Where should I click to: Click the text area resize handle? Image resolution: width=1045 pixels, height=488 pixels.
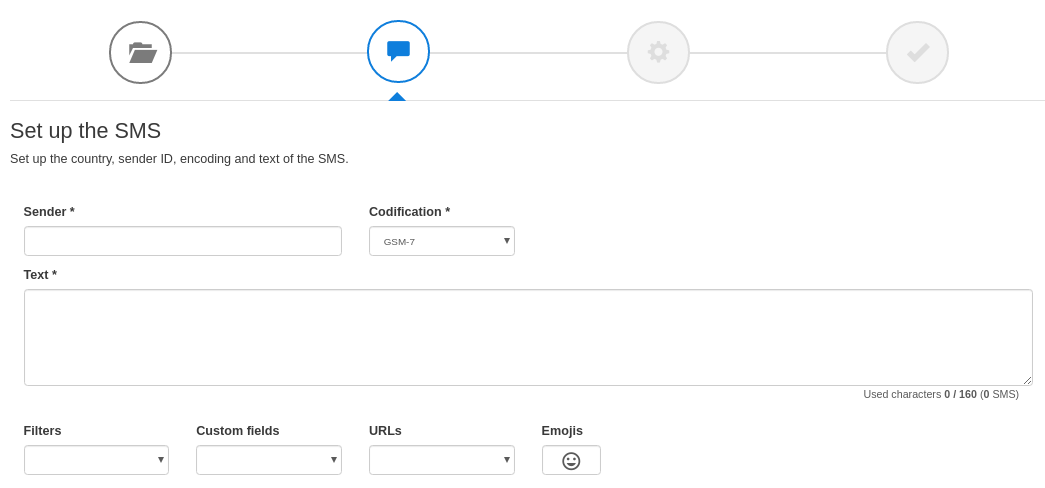click(x=1027, y=380)
